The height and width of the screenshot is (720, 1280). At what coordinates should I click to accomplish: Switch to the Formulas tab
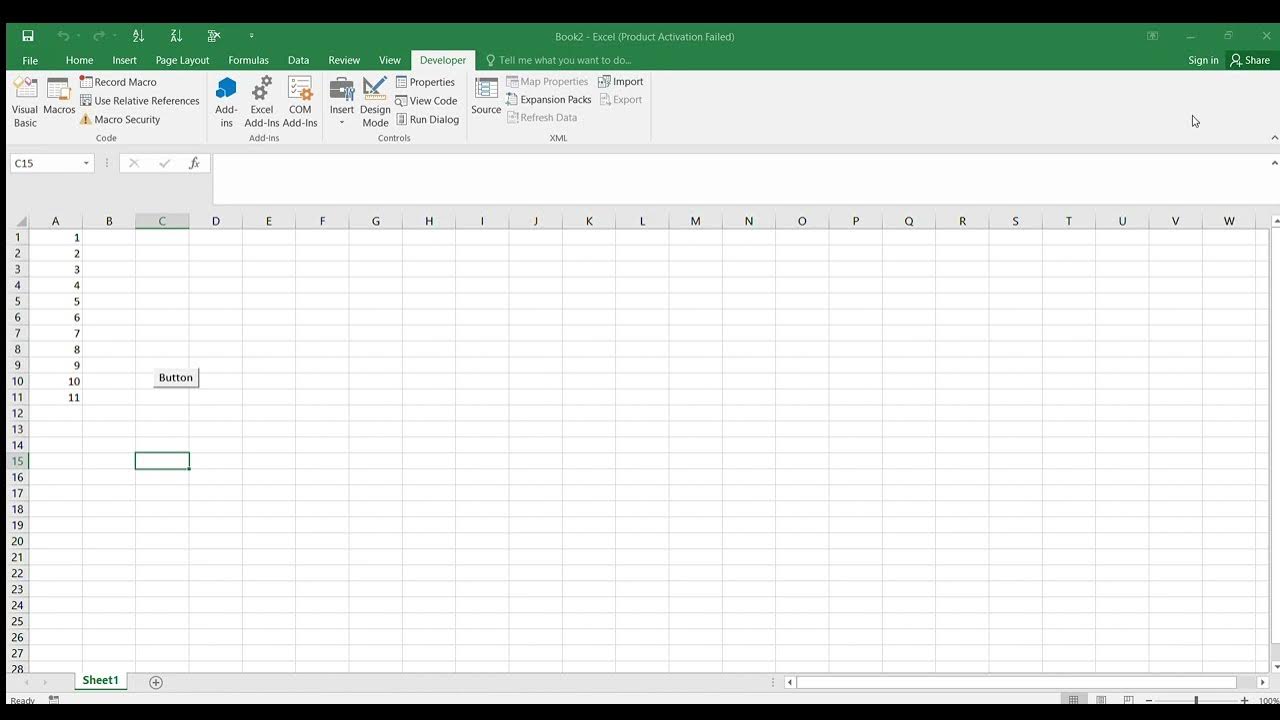click(248, 60)
